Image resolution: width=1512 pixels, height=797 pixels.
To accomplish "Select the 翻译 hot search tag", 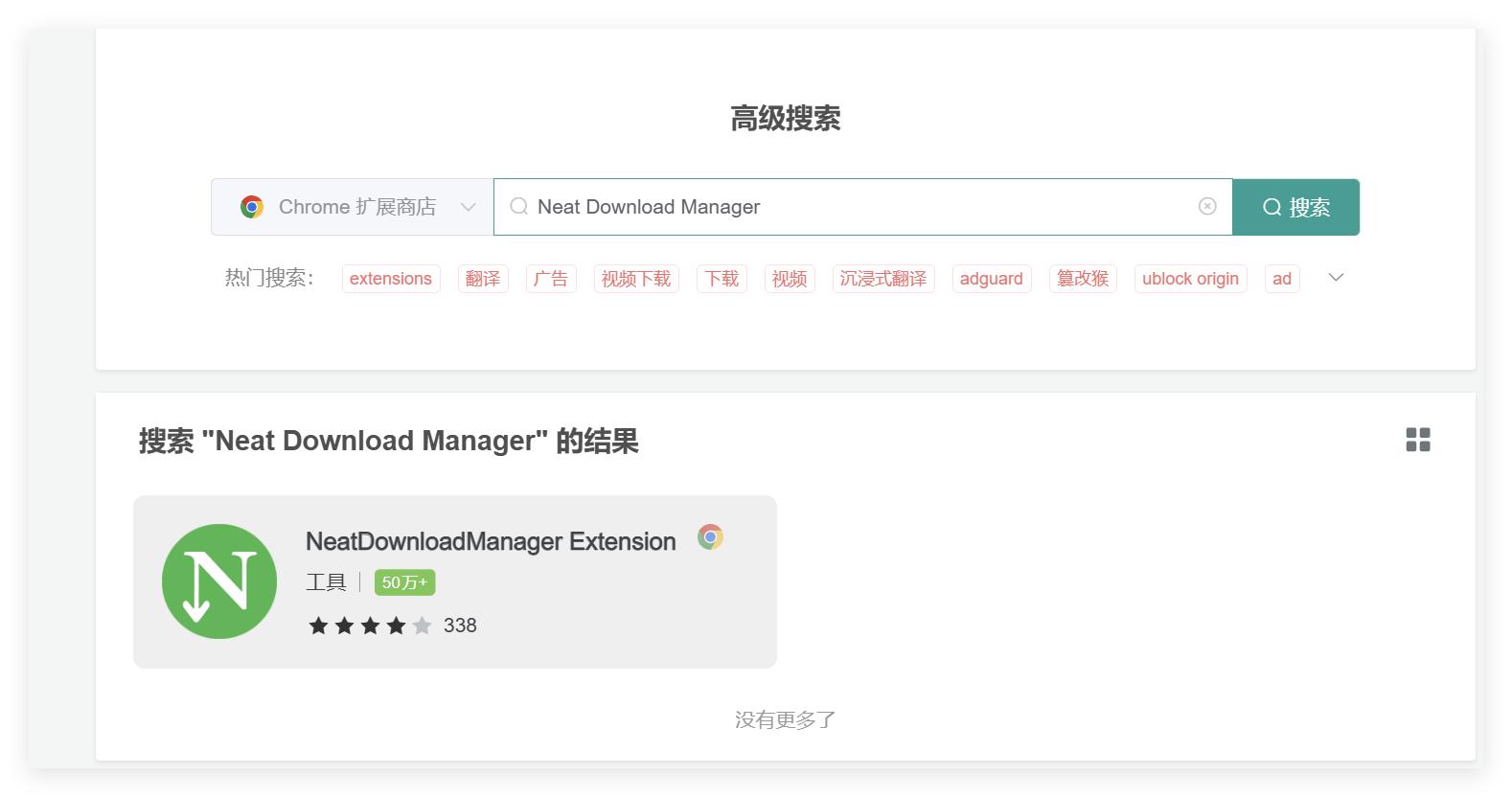I will pos(483,279).
